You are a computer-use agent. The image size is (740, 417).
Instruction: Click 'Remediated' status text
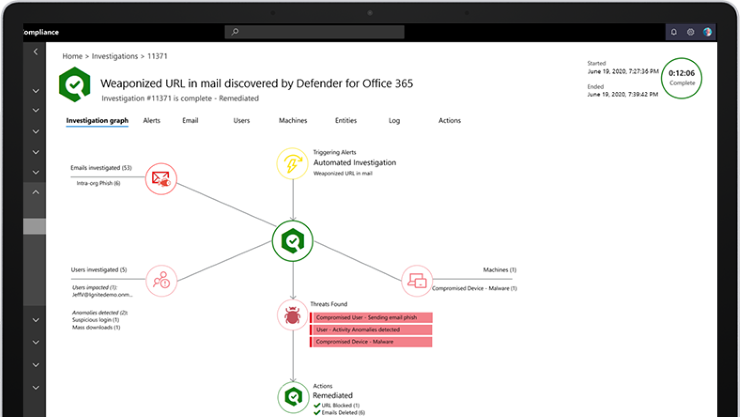[x=332, y=396]
